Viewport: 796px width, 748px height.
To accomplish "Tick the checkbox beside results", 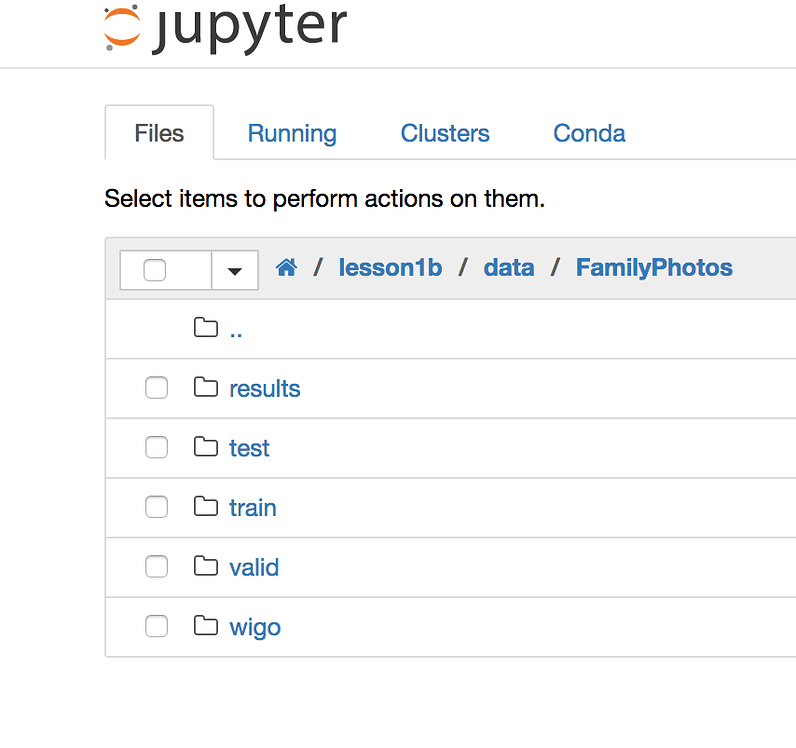I will 157,388.
